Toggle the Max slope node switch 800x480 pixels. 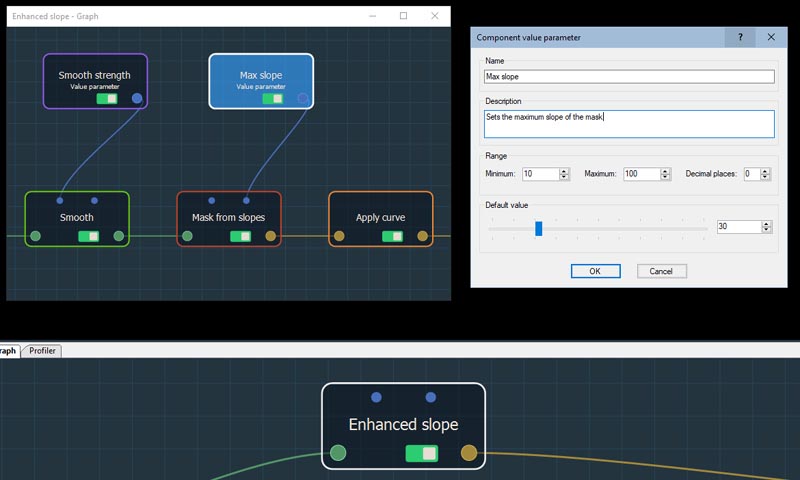[x=272, y=98]
